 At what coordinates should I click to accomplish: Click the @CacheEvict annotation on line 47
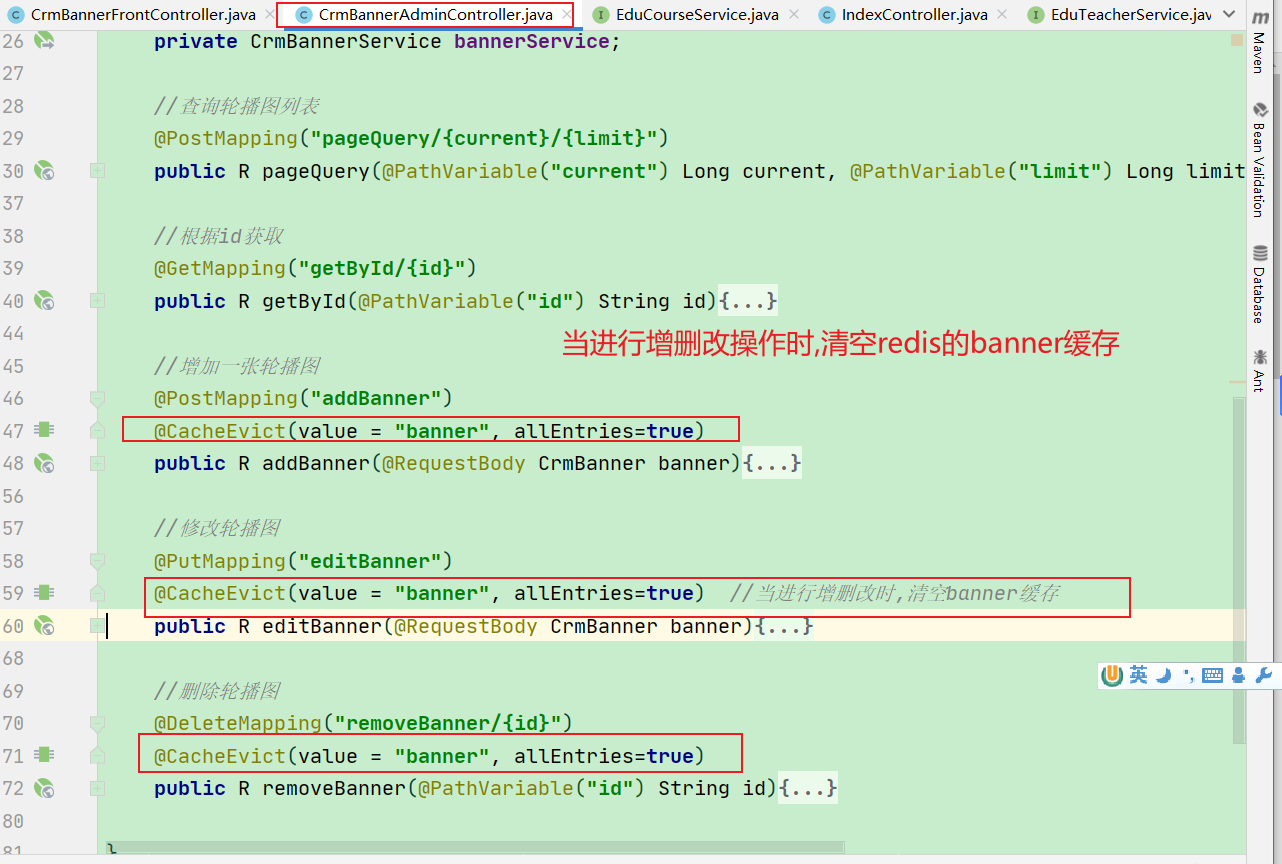click(x=220, y=431)
